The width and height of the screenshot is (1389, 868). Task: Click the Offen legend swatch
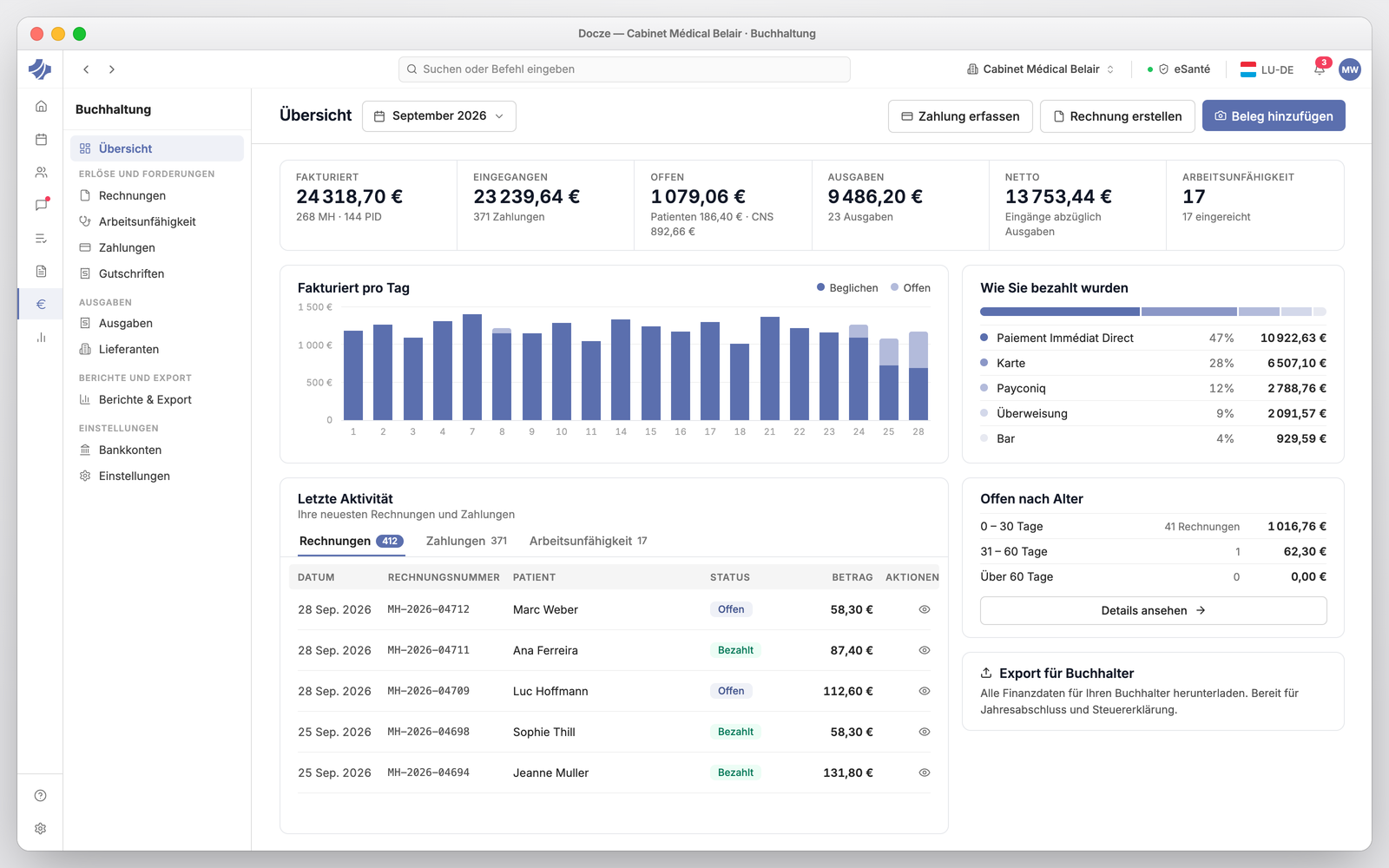(894, 288)
